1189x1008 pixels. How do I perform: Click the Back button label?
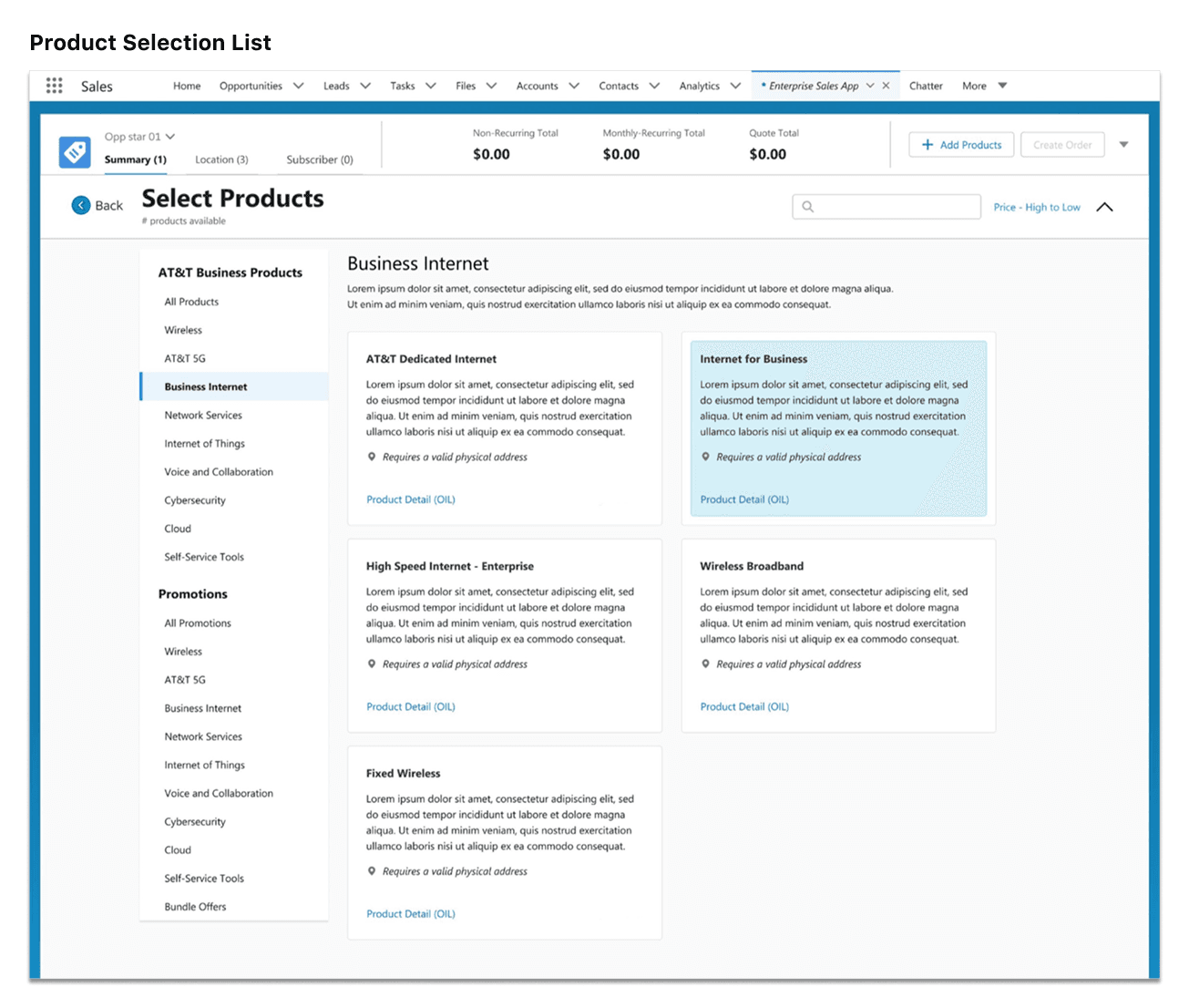tap(108, 206)
